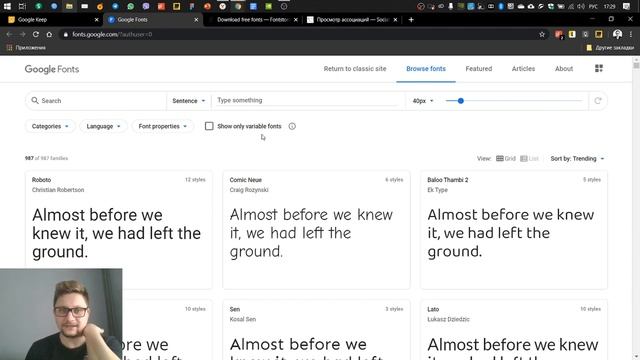The image size is (640, 360).
Task: Expand the Font properties dropdown
Action: tap(162, 126)
